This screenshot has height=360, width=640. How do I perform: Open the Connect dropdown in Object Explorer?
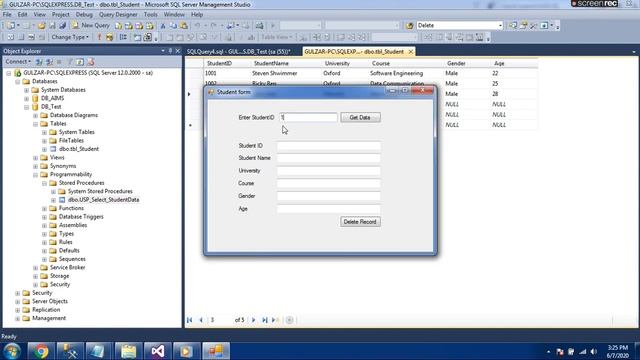click(18, 62)
